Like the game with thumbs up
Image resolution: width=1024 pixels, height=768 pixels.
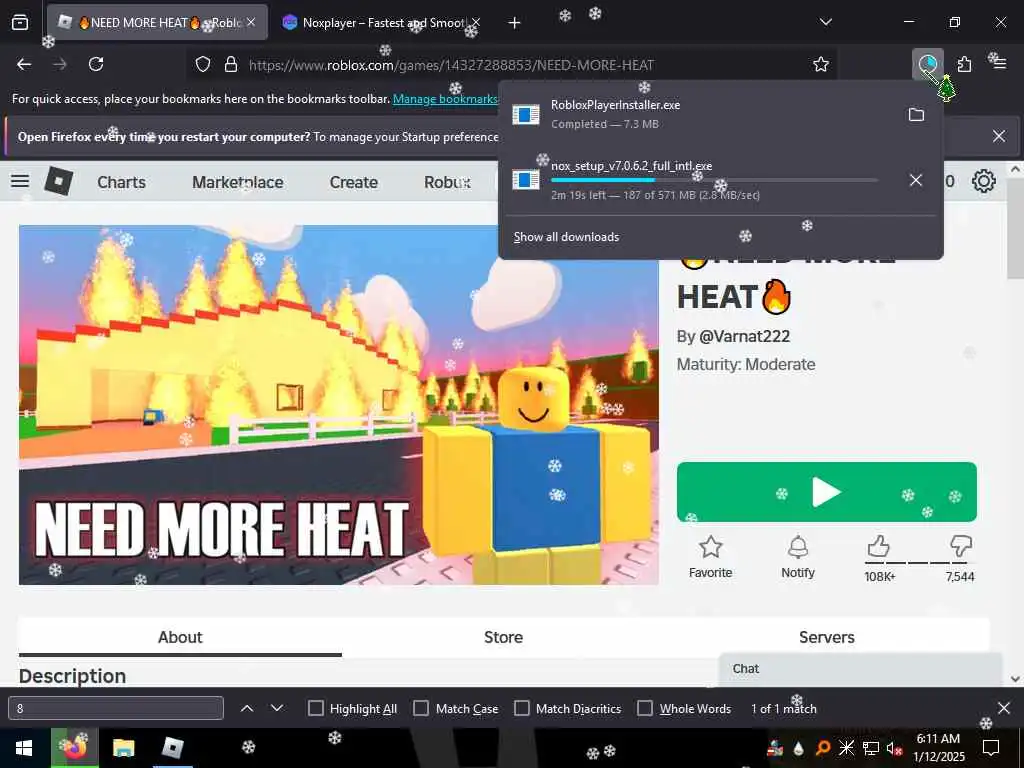click(879, 547)
